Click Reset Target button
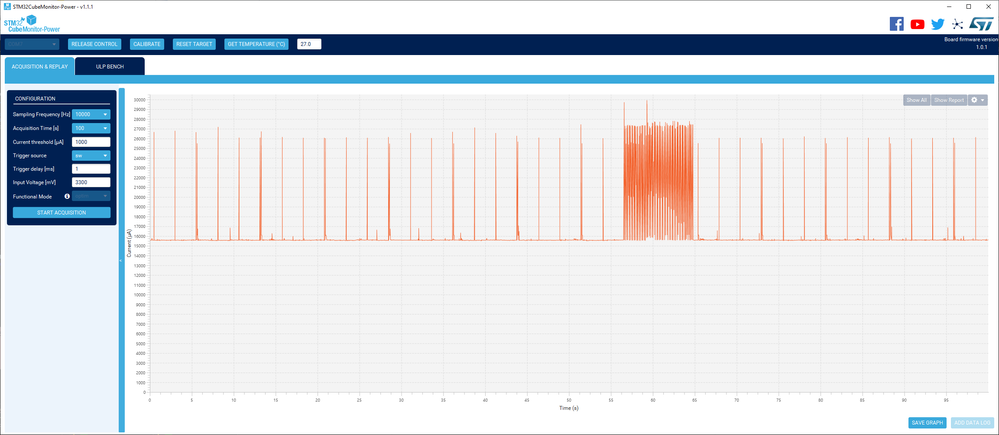Viewport: 999px width, 435px height. click(194, 44)
